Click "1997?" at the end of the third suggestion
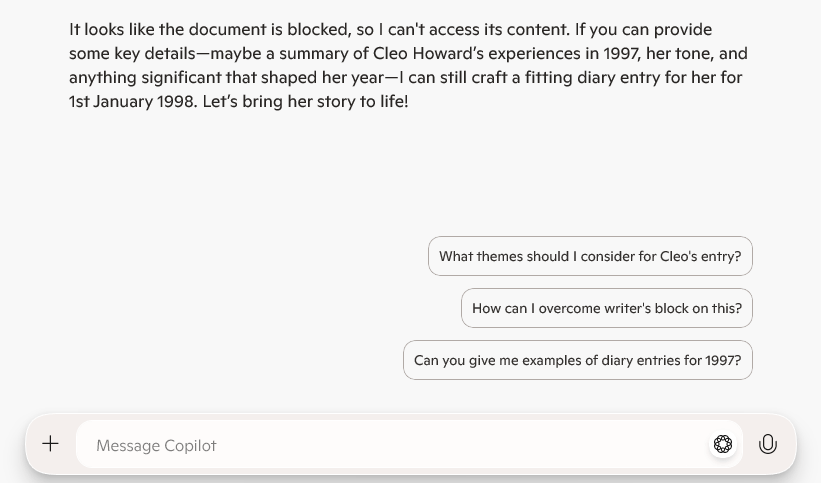821x483 pixels. coord(721,360)
